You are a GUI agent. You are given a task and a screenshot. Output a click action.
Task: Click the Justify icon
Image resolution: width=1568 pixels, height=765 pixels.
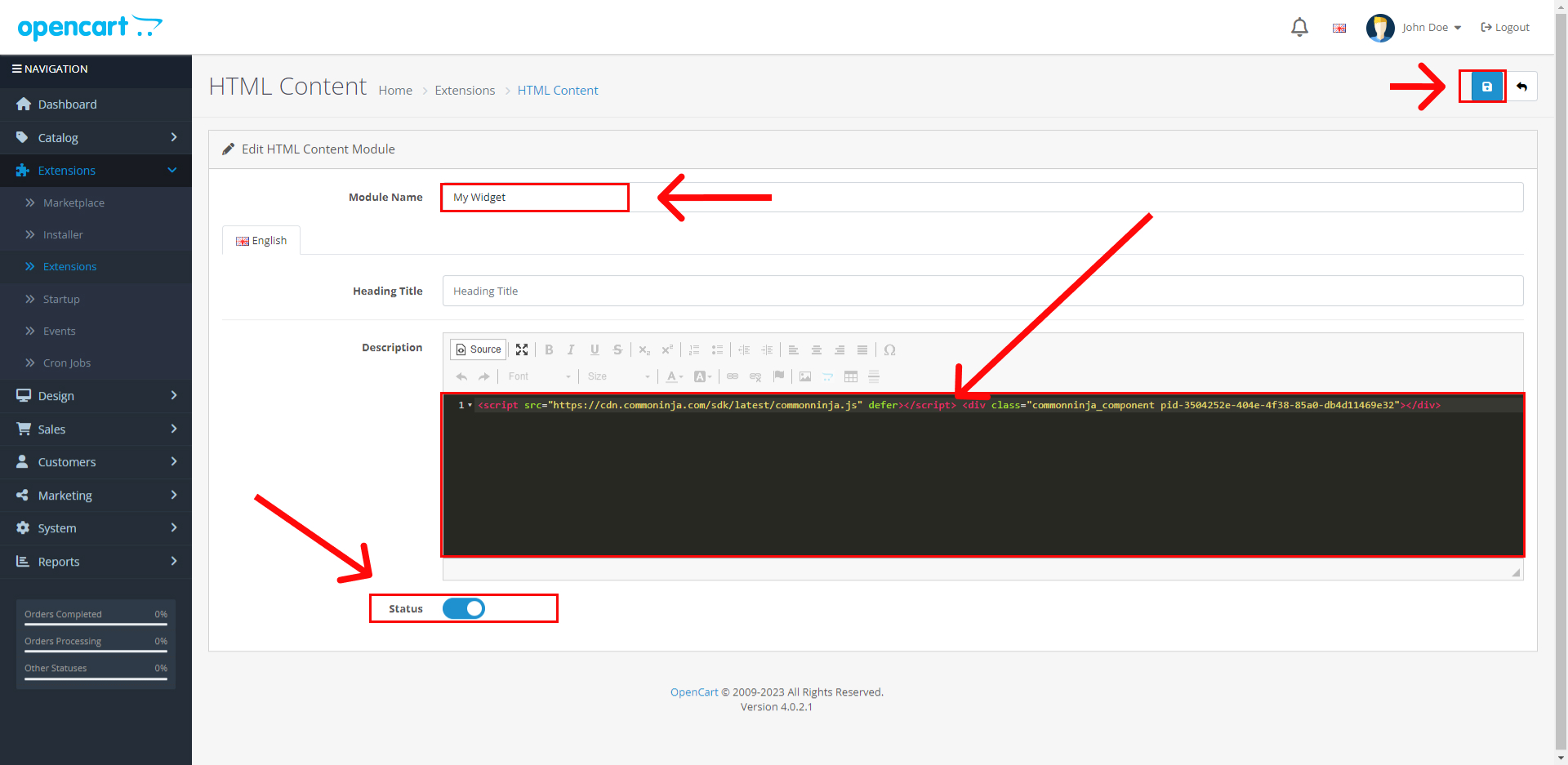point(862,349)
